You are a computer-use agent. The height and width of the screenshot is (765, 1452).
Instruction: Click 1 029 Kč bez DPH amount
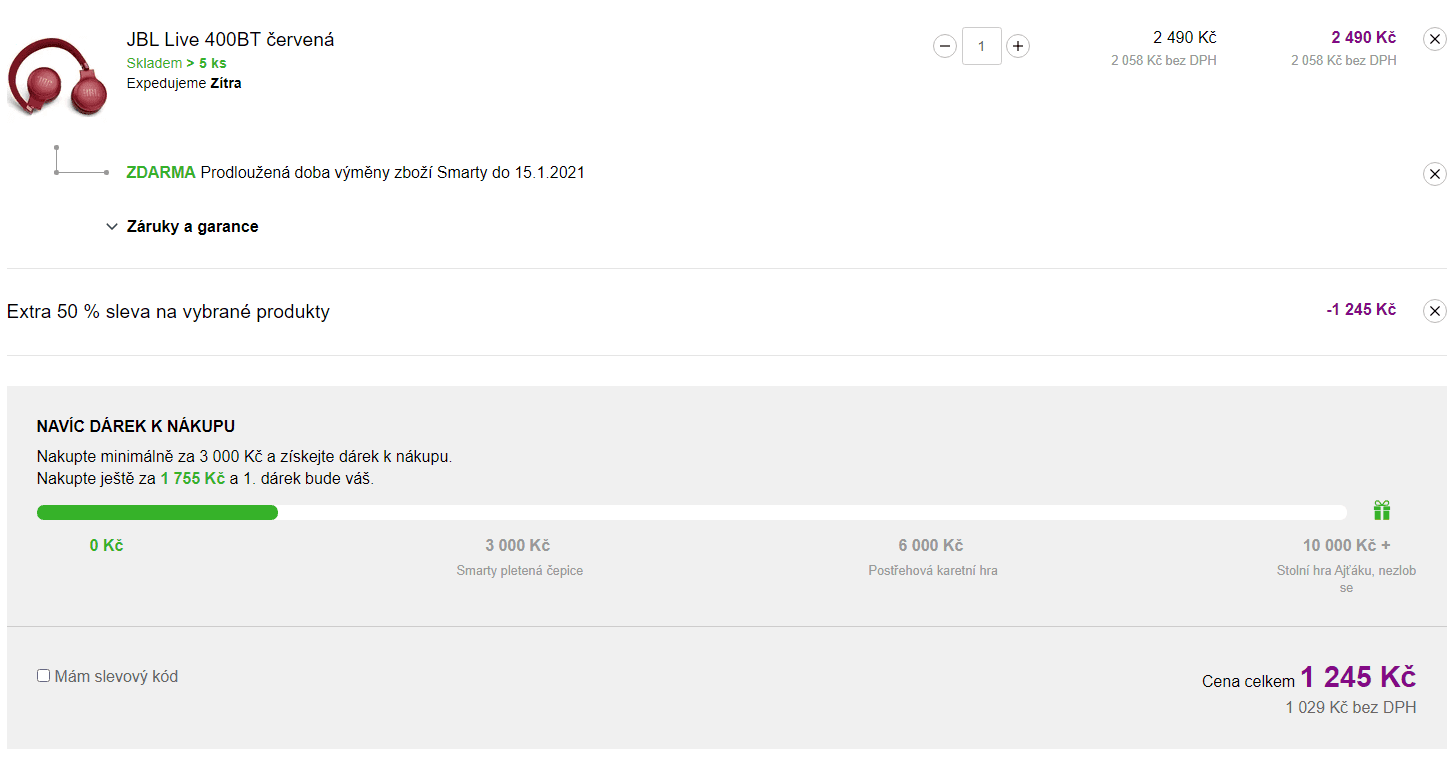pyautogui.click(x=1351, y=708)
